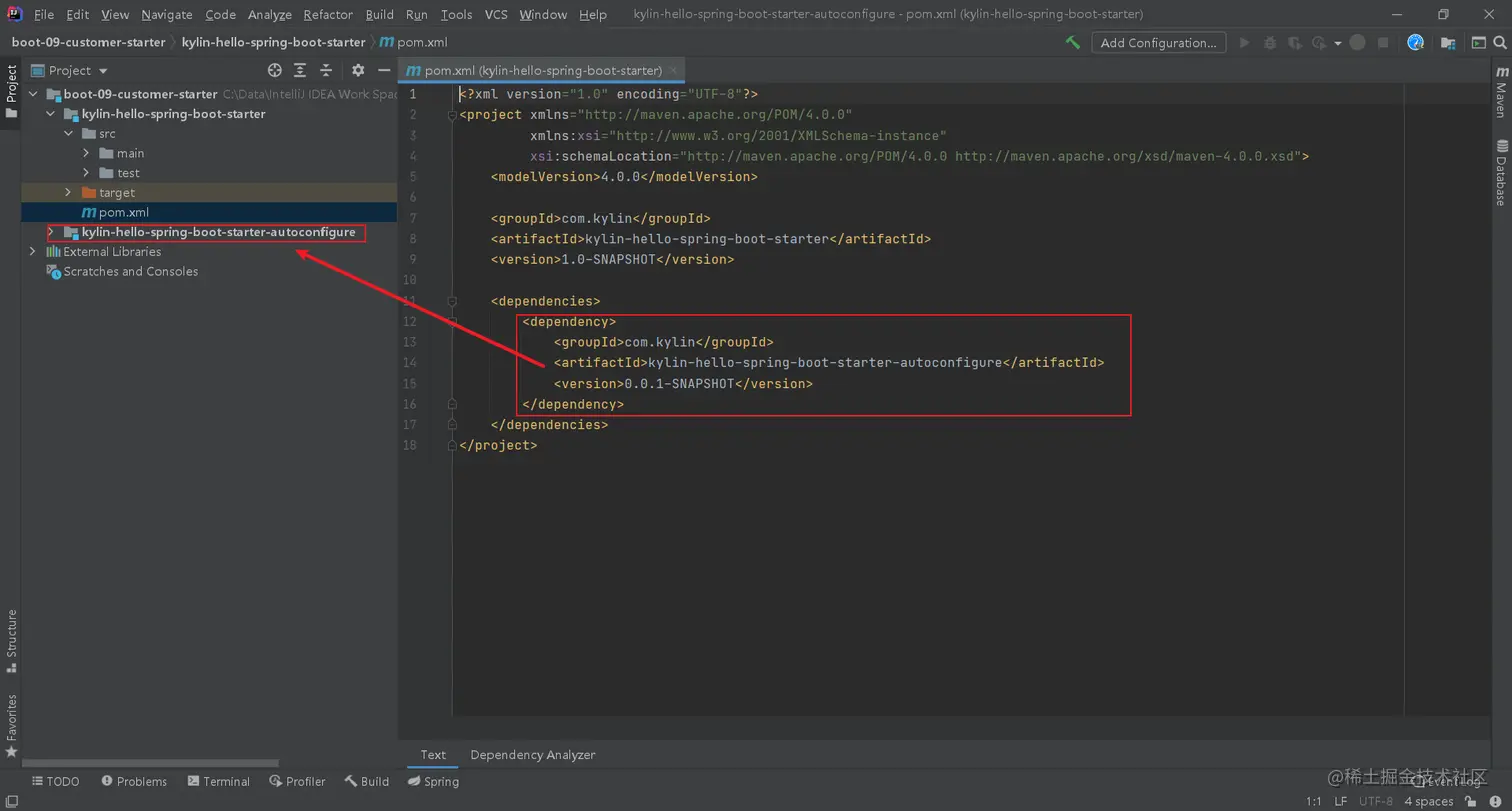Select Scratches and Consoles in the tree
The height and width of the screenshot is (811, 1512).
(x=130, y=271)
